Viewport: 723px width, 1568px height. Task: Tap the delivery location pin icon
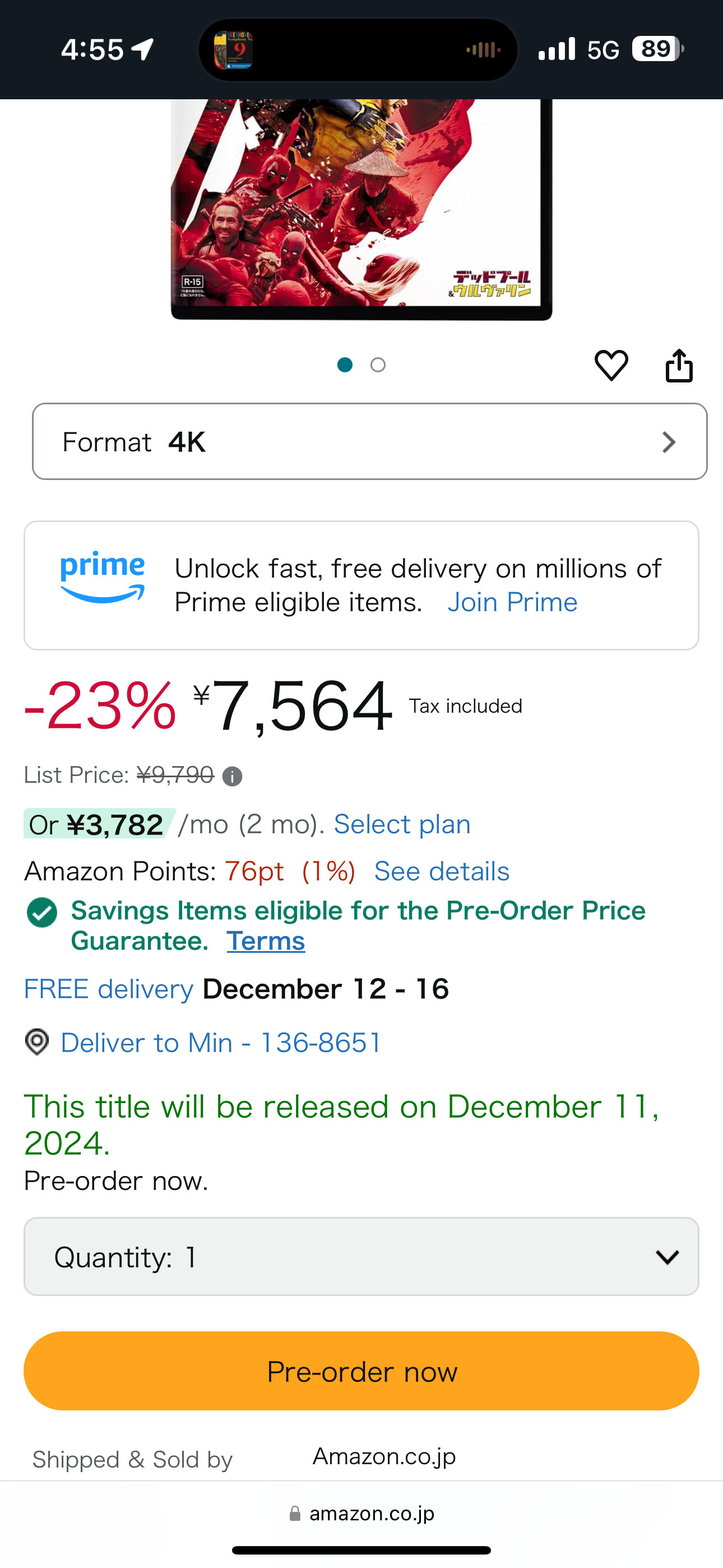pos(37,1042)
